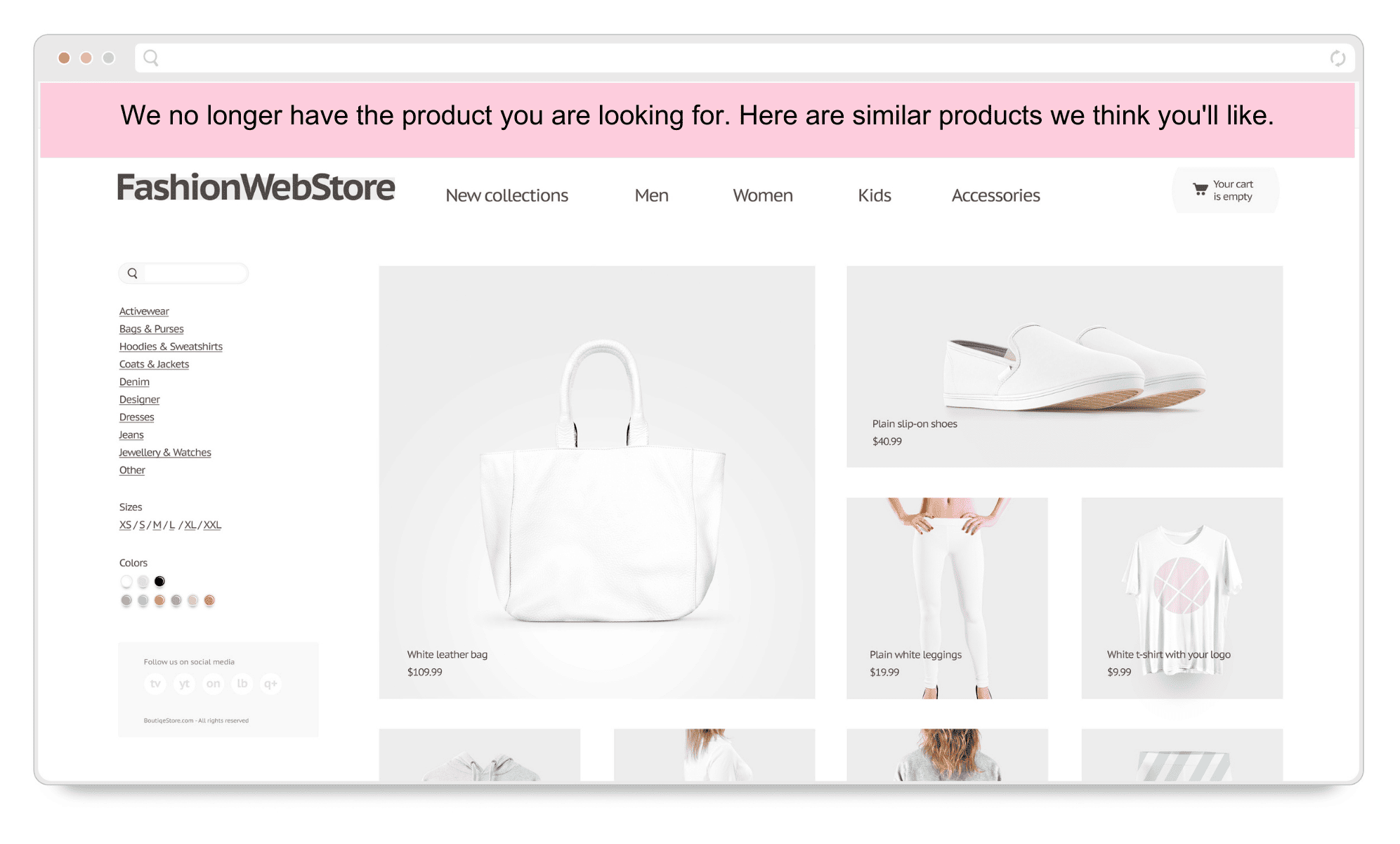Open the 'Bags & Purses' category

150,328
